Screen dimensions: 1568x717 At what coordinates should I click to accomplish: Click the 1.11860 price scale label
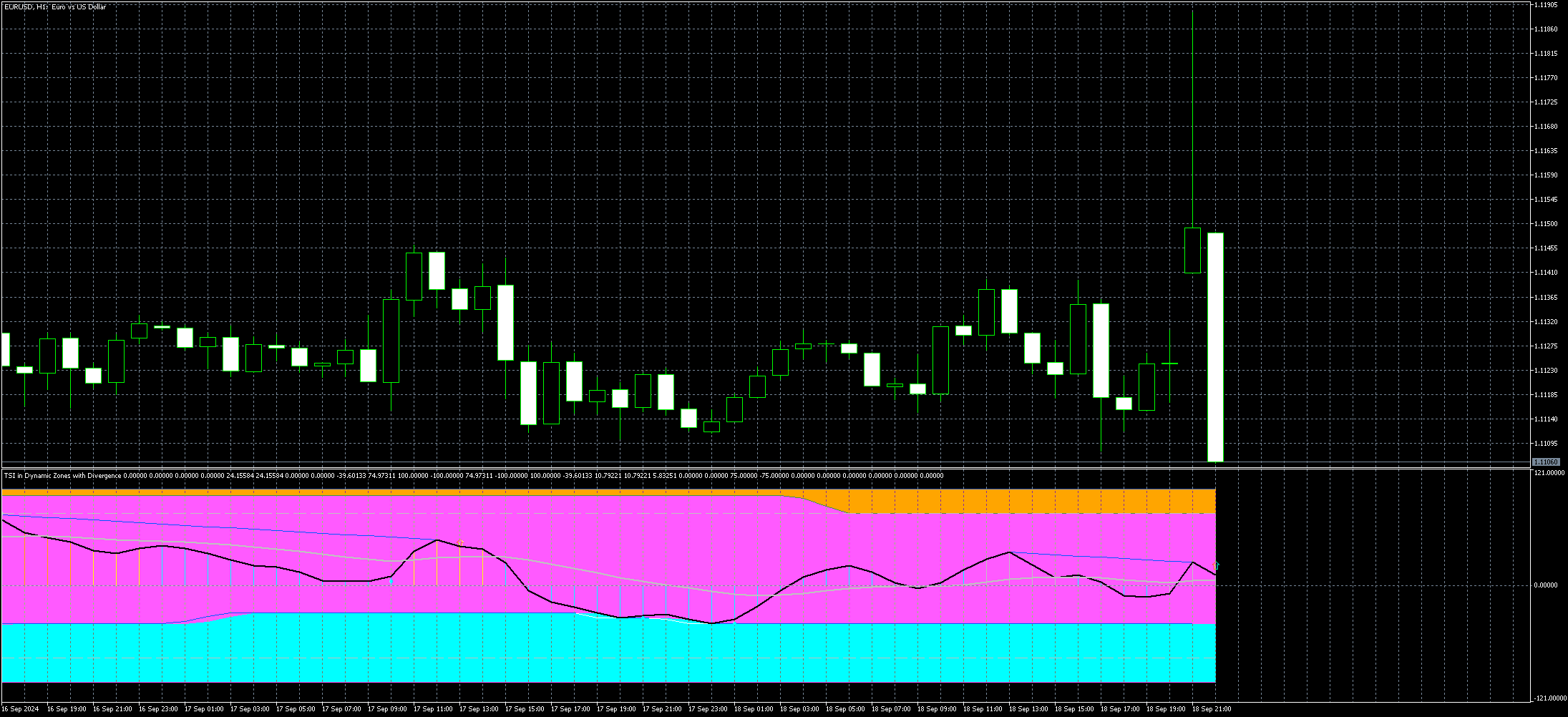(1546, 29)
